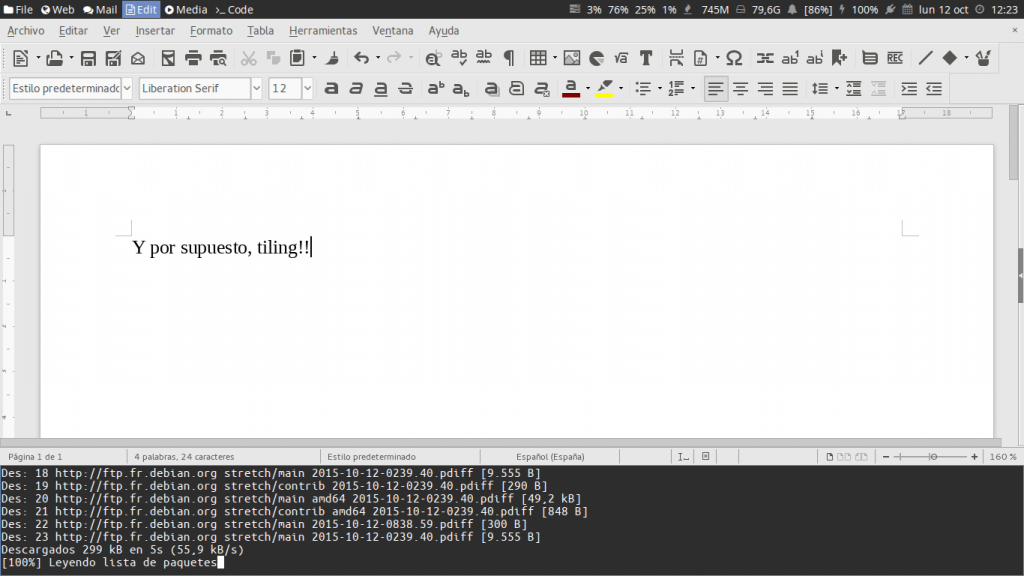Click the Save document icon

(88, 58)
